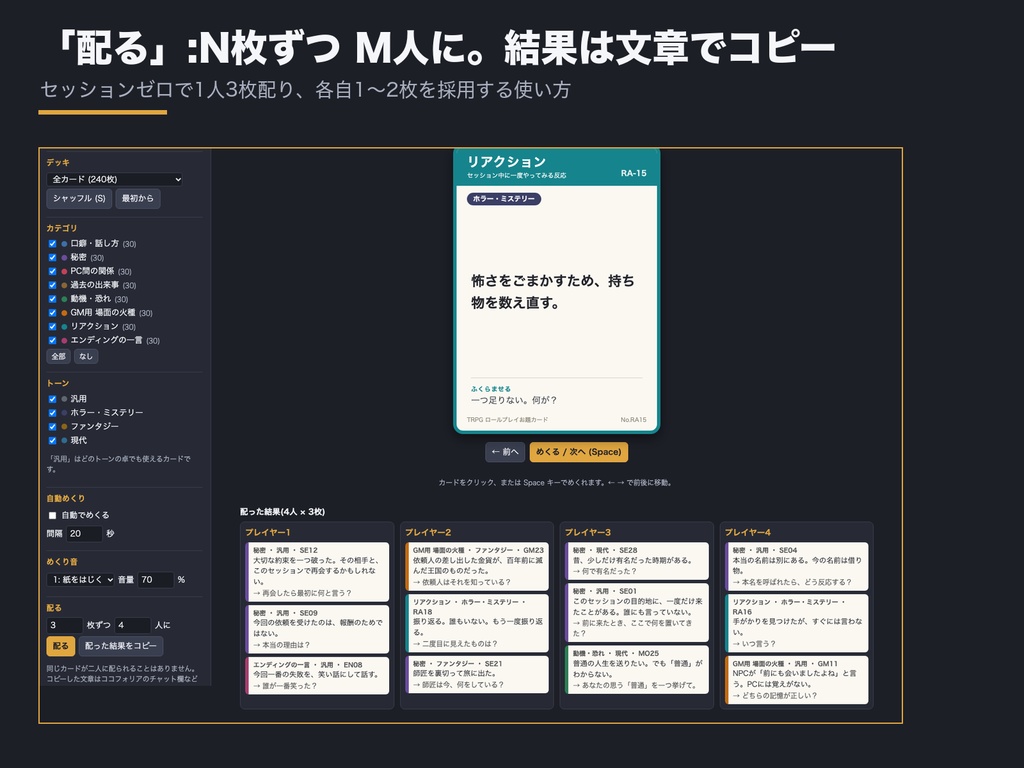Toggle the 現代 tone checkbox
Screen dimensions: 1024x768
tap(52, 440)
